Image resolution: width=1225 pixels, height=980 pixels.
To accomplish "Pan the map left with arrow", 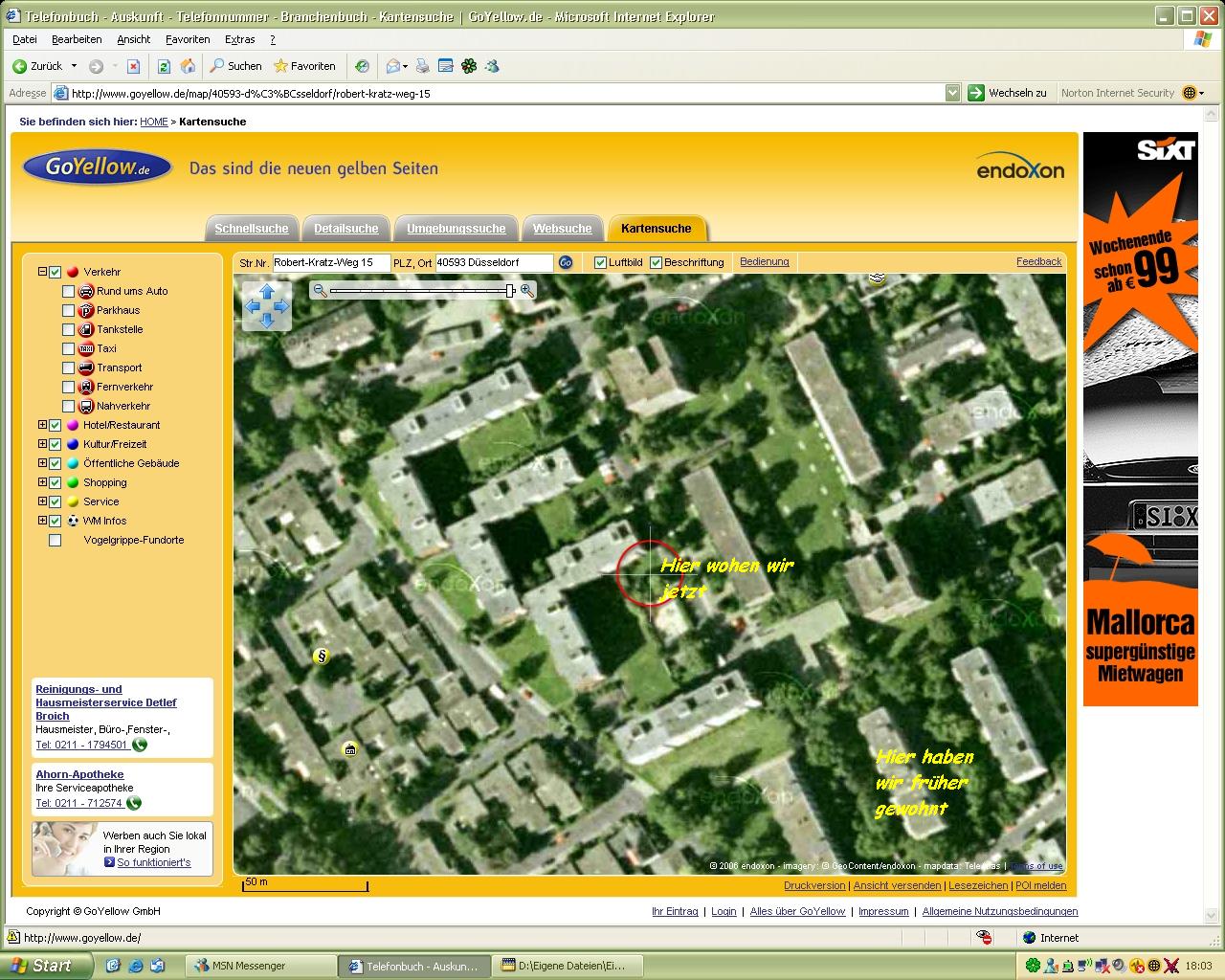I will tap(251, 306).
